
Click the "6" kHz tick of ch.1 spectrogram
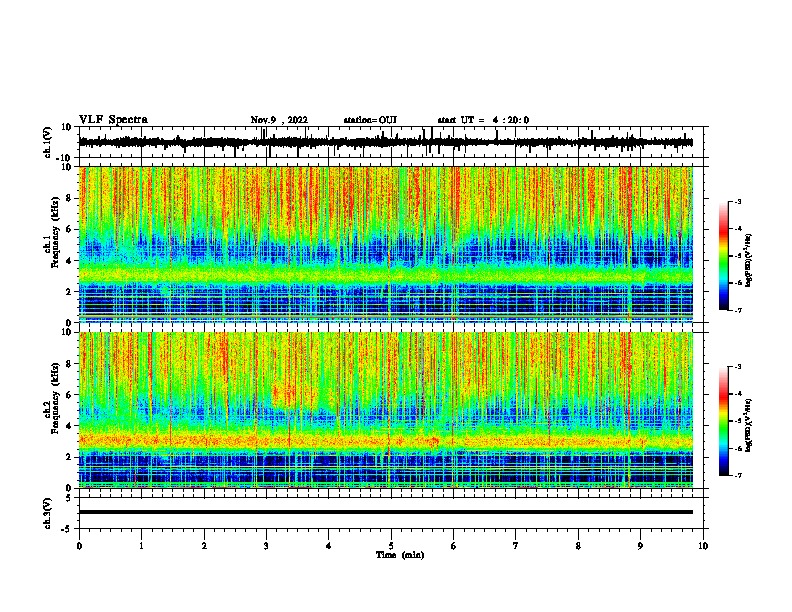[x=70, y=229]
